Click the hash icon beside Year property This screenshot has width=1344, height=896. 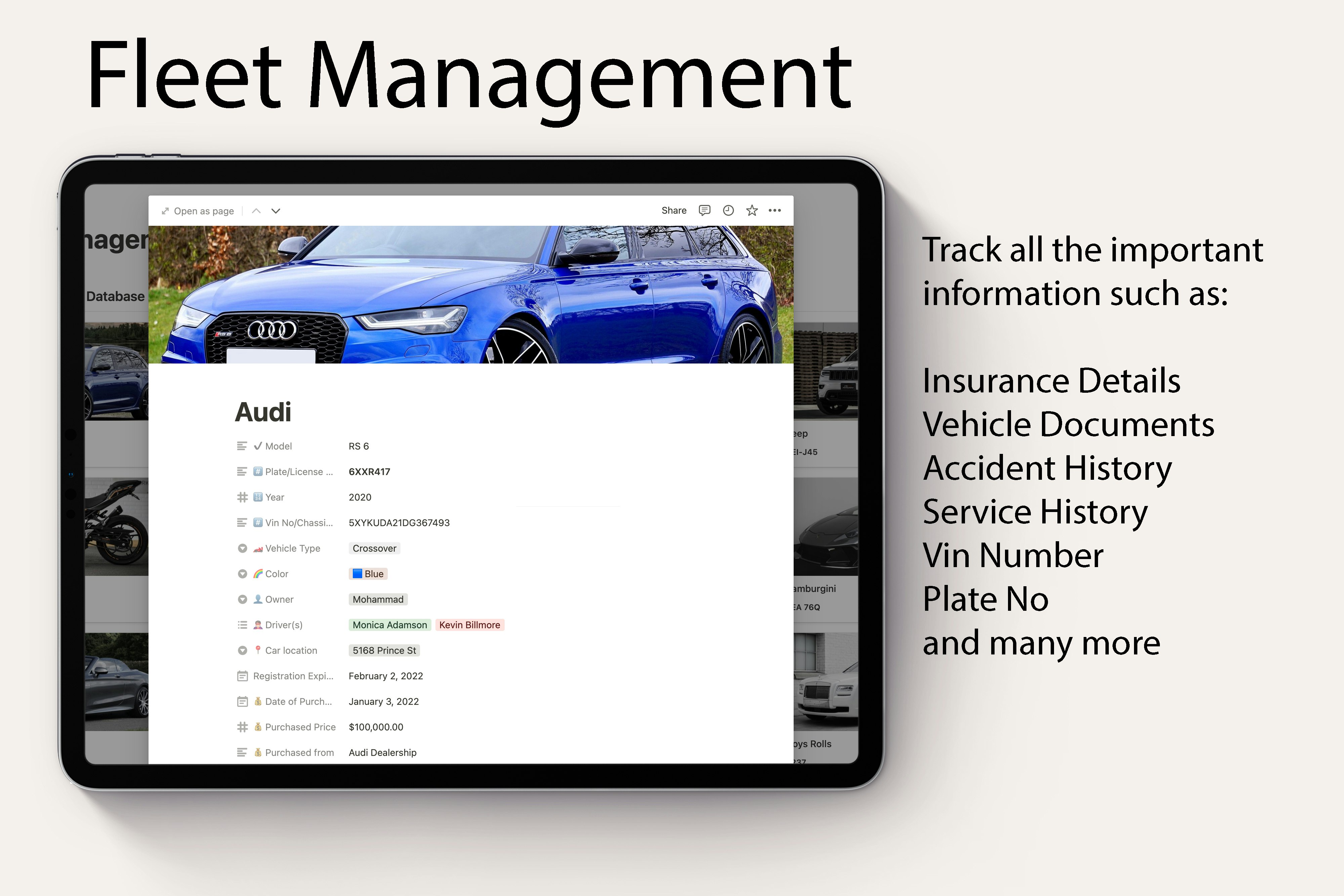[x=242, y=497]
